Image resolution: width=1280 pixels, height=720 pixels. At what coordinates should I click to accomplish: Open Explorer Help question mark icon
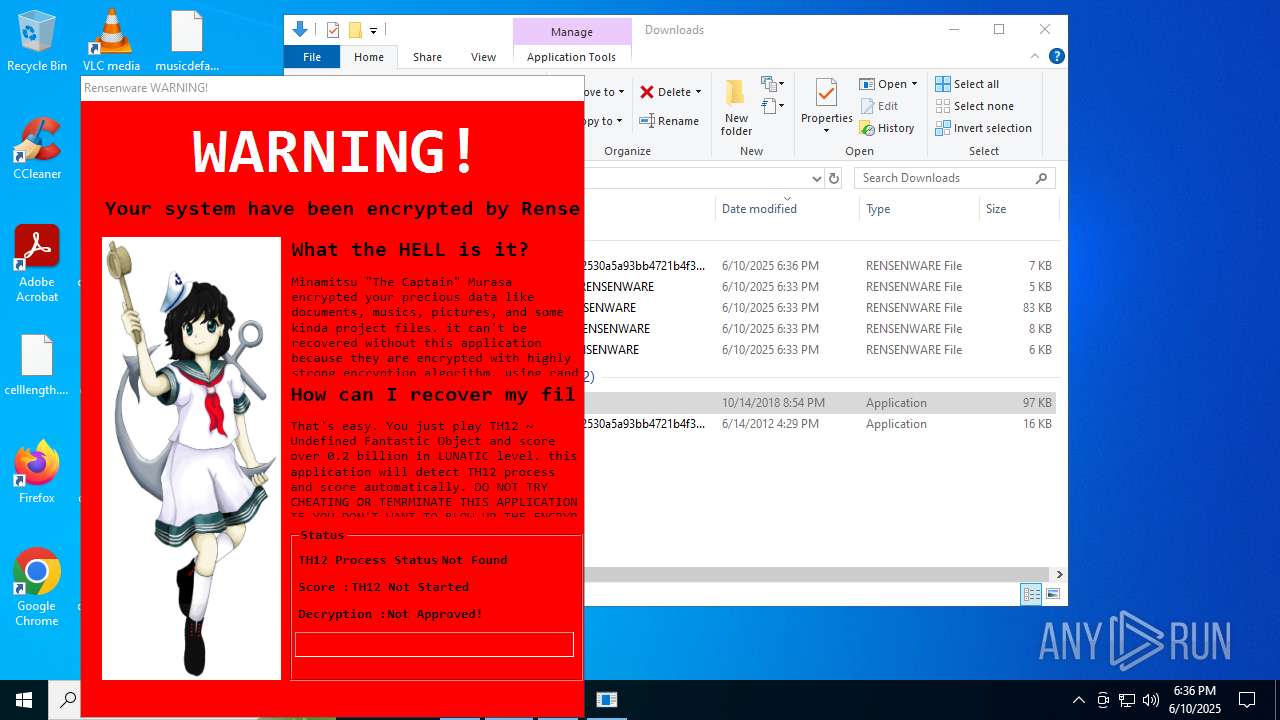tap(1056, 57)
